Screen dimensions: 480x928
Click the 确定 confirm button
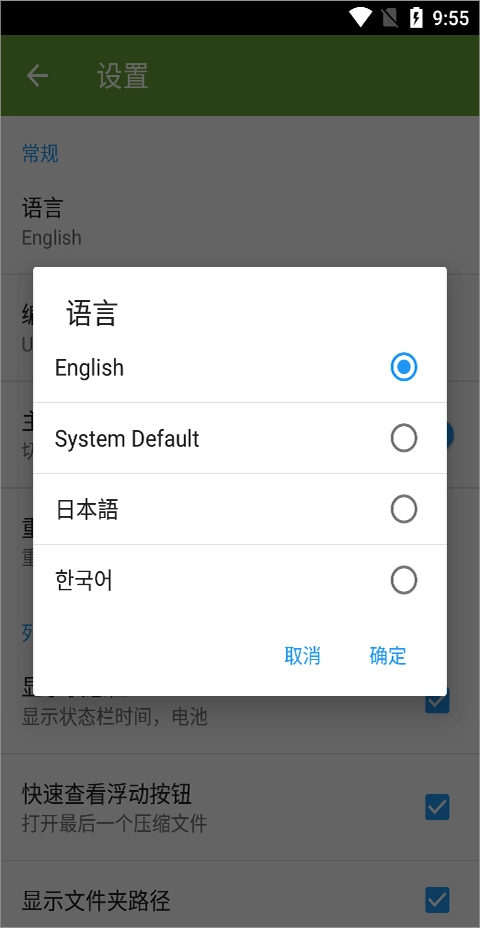tap(388, 656)
